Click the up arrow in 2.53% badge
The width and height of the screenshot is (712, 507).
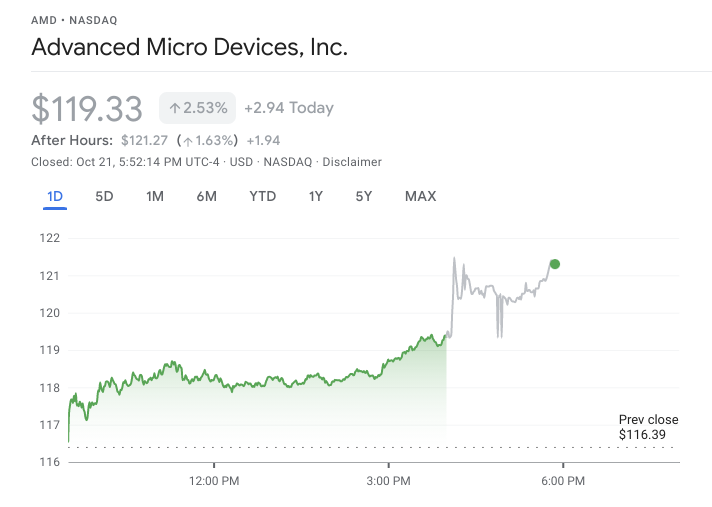click(x=175, y=108)
